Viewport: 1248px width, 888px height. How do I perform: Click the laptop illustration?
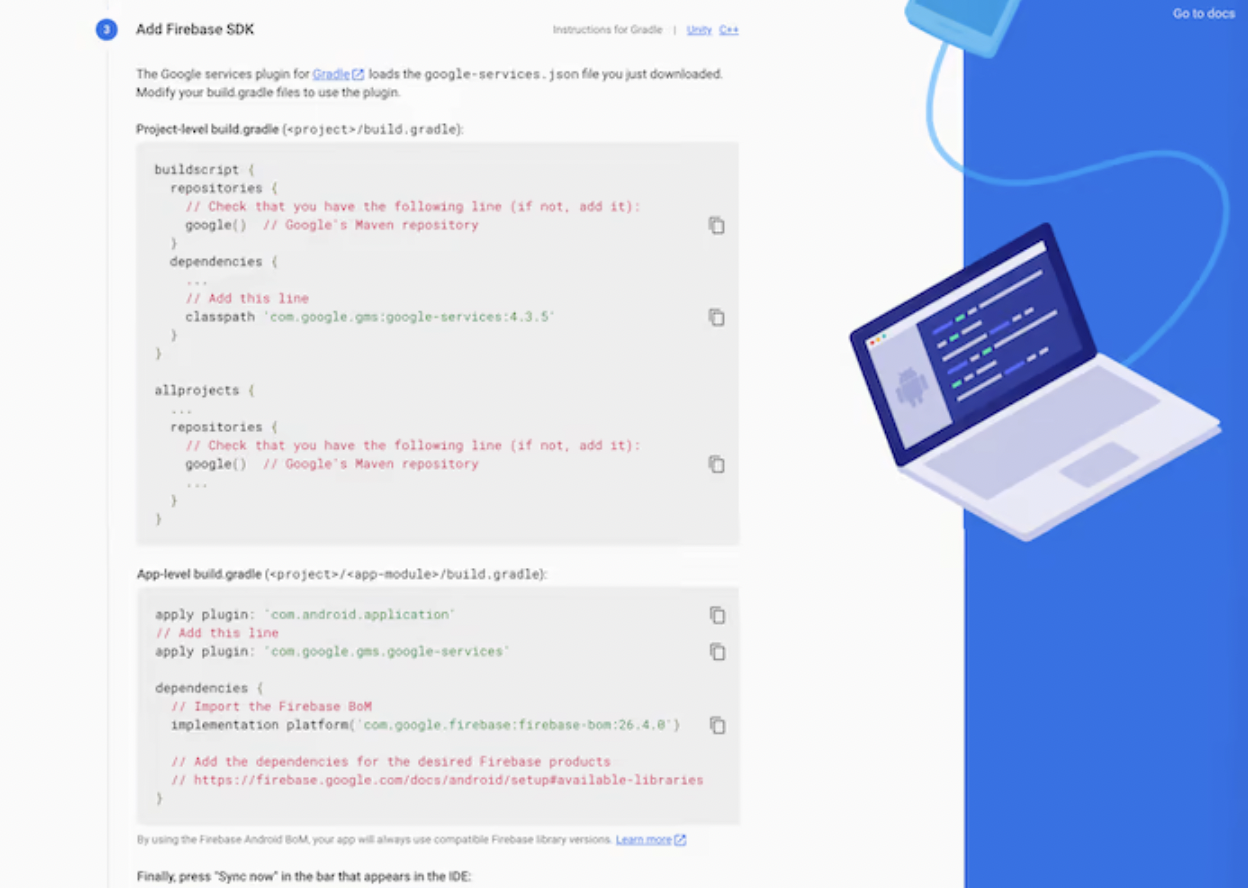pos(1034,383)
